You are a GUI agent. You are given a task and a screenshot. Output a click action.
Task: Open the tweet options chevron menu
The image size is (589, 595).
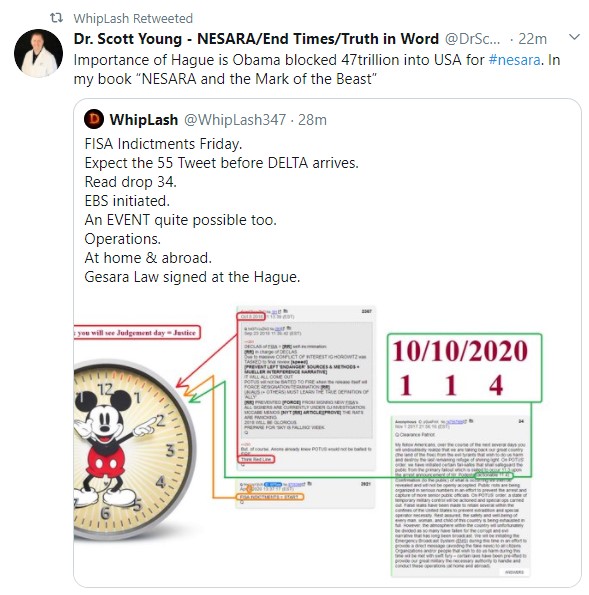pos(575,37)
